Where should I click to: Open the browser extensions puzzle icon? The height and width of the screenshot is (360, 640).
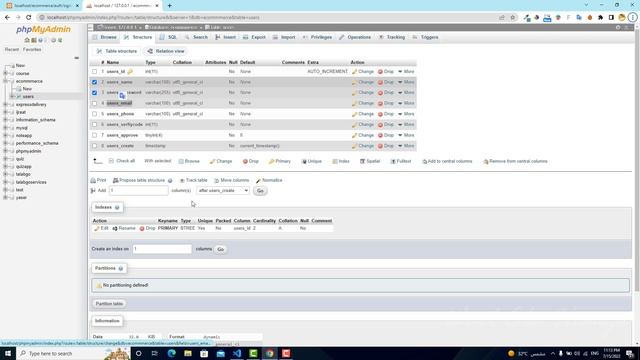pos(600,18)
